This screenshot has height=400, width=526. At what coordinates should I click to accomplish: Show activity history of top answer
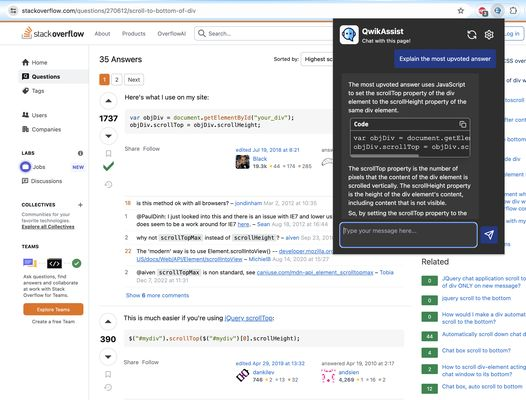tap(108, 184)
